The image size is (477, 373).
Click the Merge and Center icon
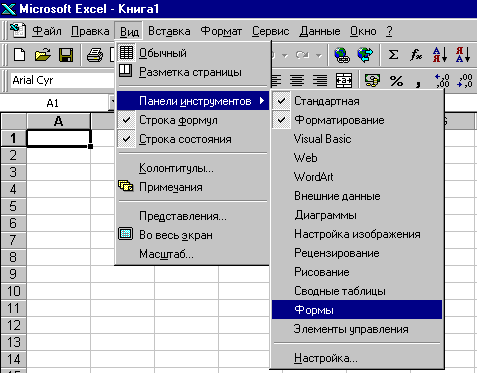pyautogui.click(x=344, y=80)
